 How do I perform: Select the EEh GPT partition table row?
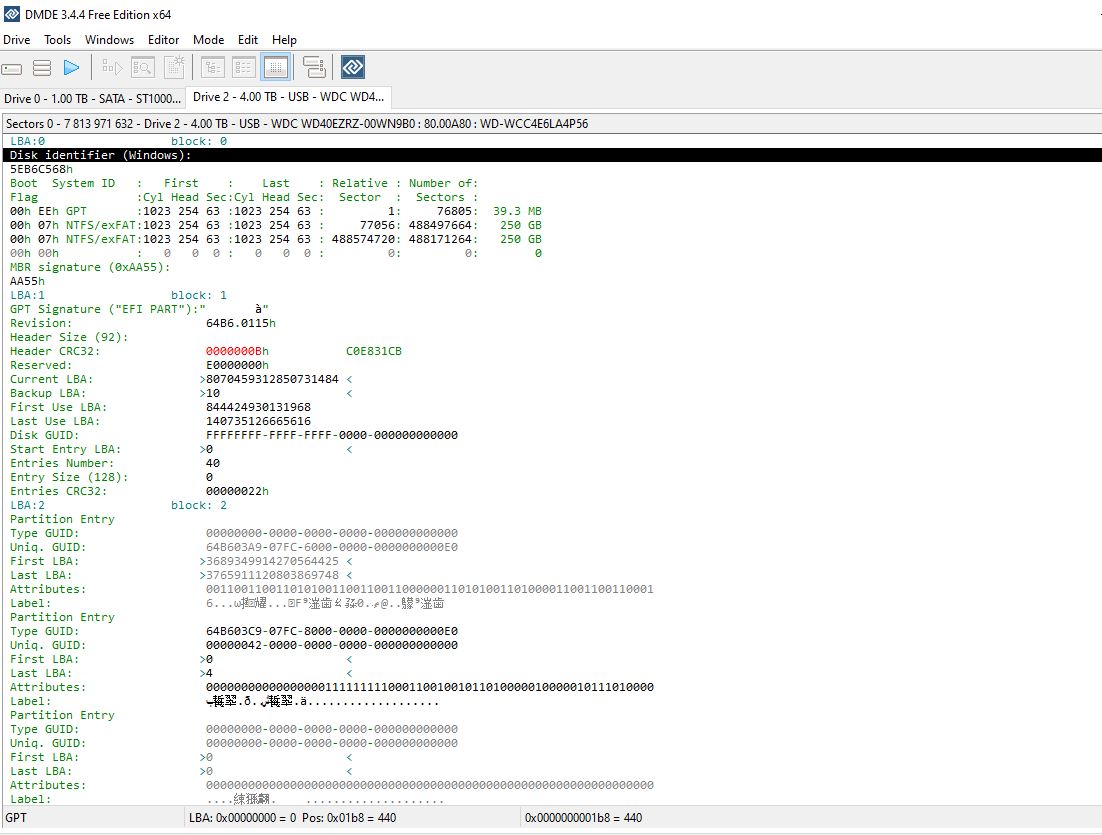276,212
